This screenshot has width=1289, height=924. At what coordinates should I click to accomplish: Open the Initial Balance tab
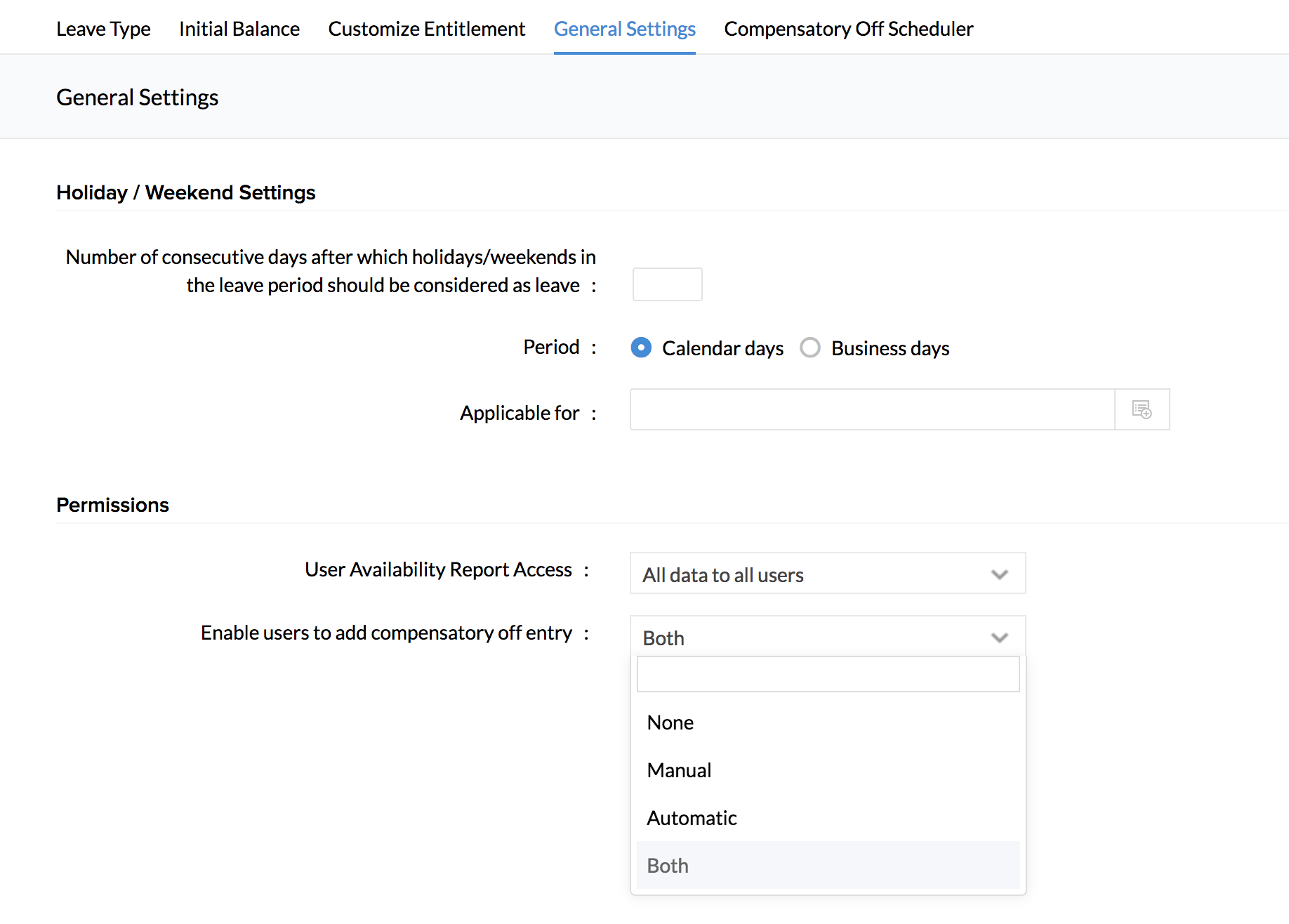click(x=239, y=29)
